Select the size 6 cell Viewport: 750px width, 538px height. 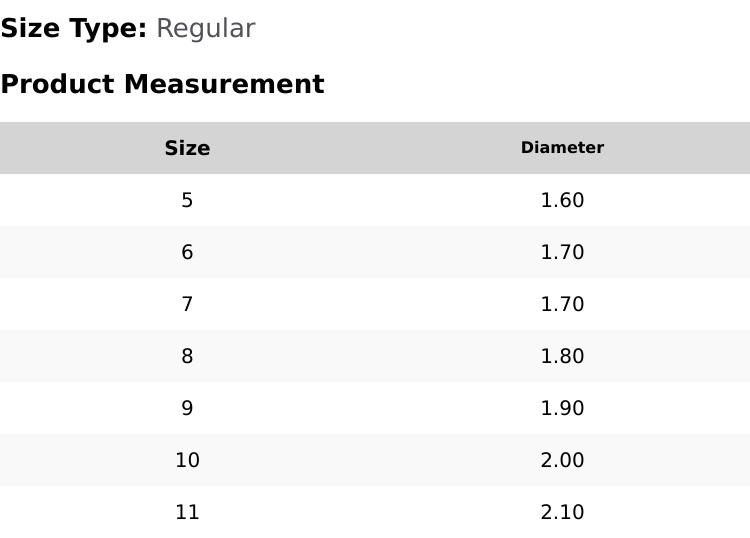[187, 252]
